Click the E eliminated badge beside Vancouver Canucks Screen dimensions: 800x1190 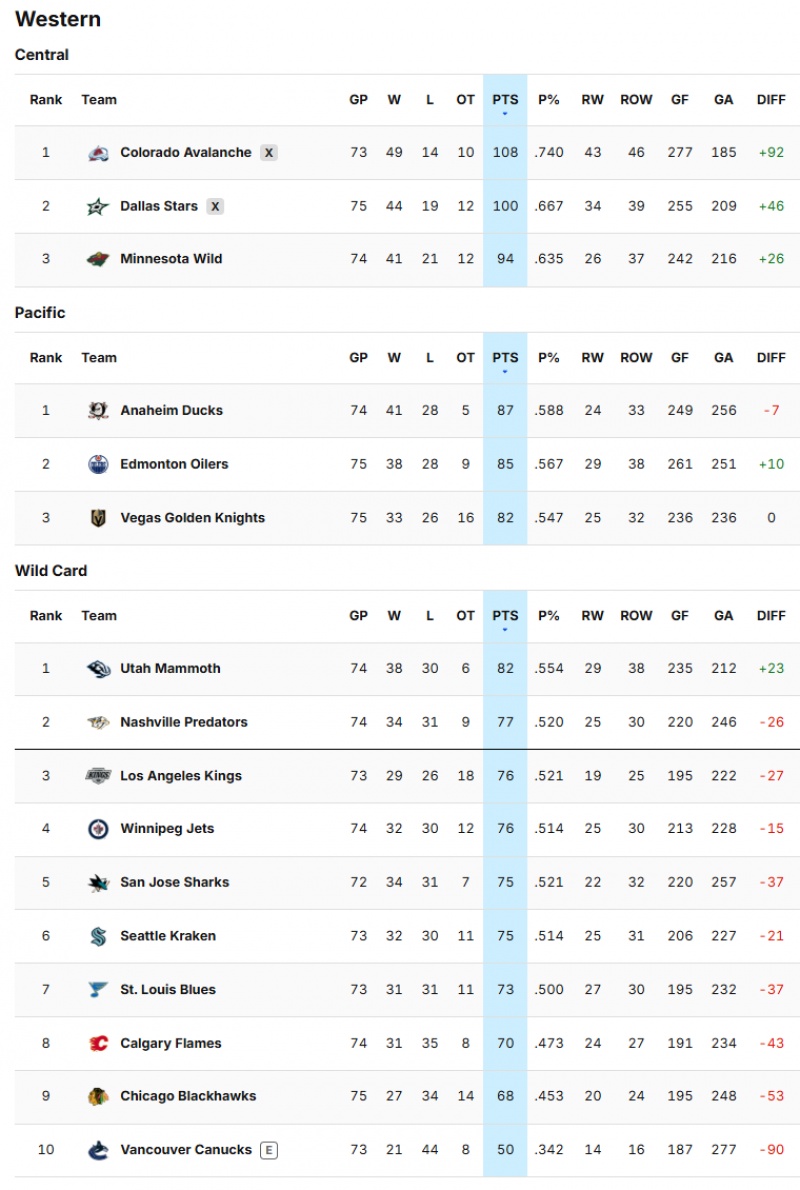[x=268, y=1150]
